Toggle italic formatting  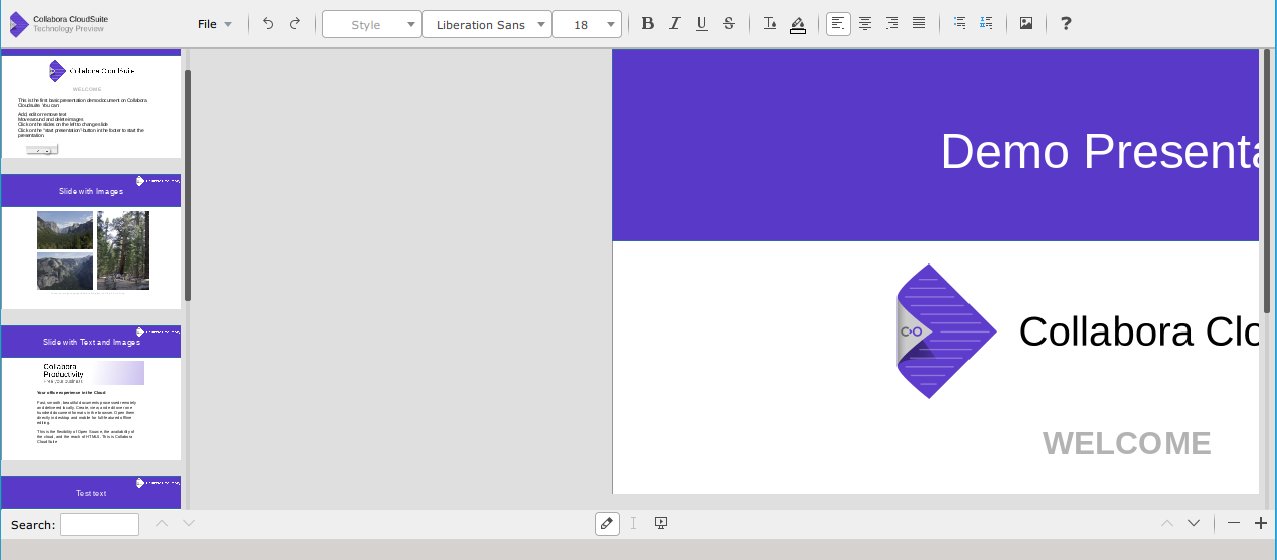click(x=675, y=24)
